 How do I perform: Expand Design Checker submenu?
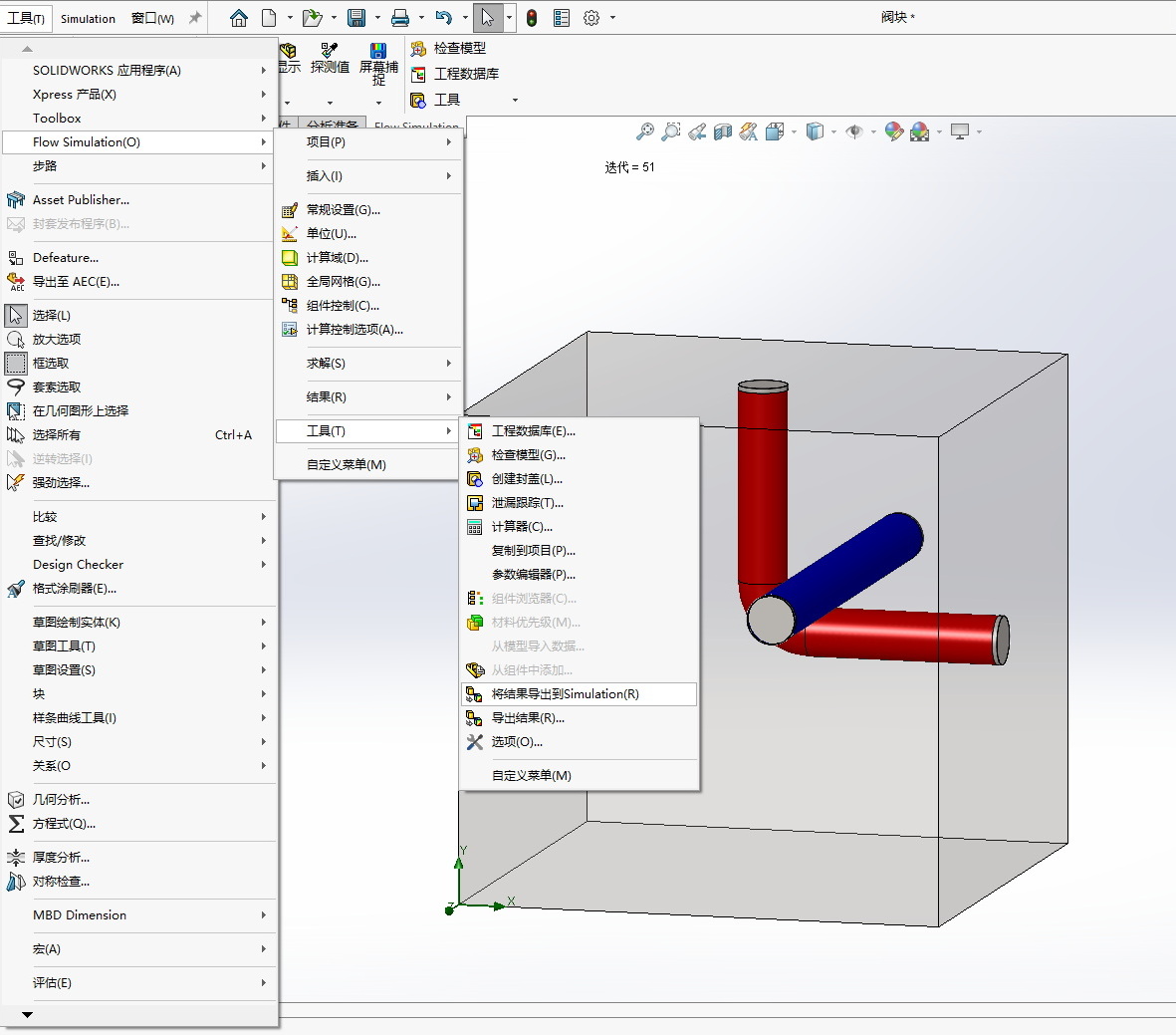pyautogui.click(x=138, y=565)
